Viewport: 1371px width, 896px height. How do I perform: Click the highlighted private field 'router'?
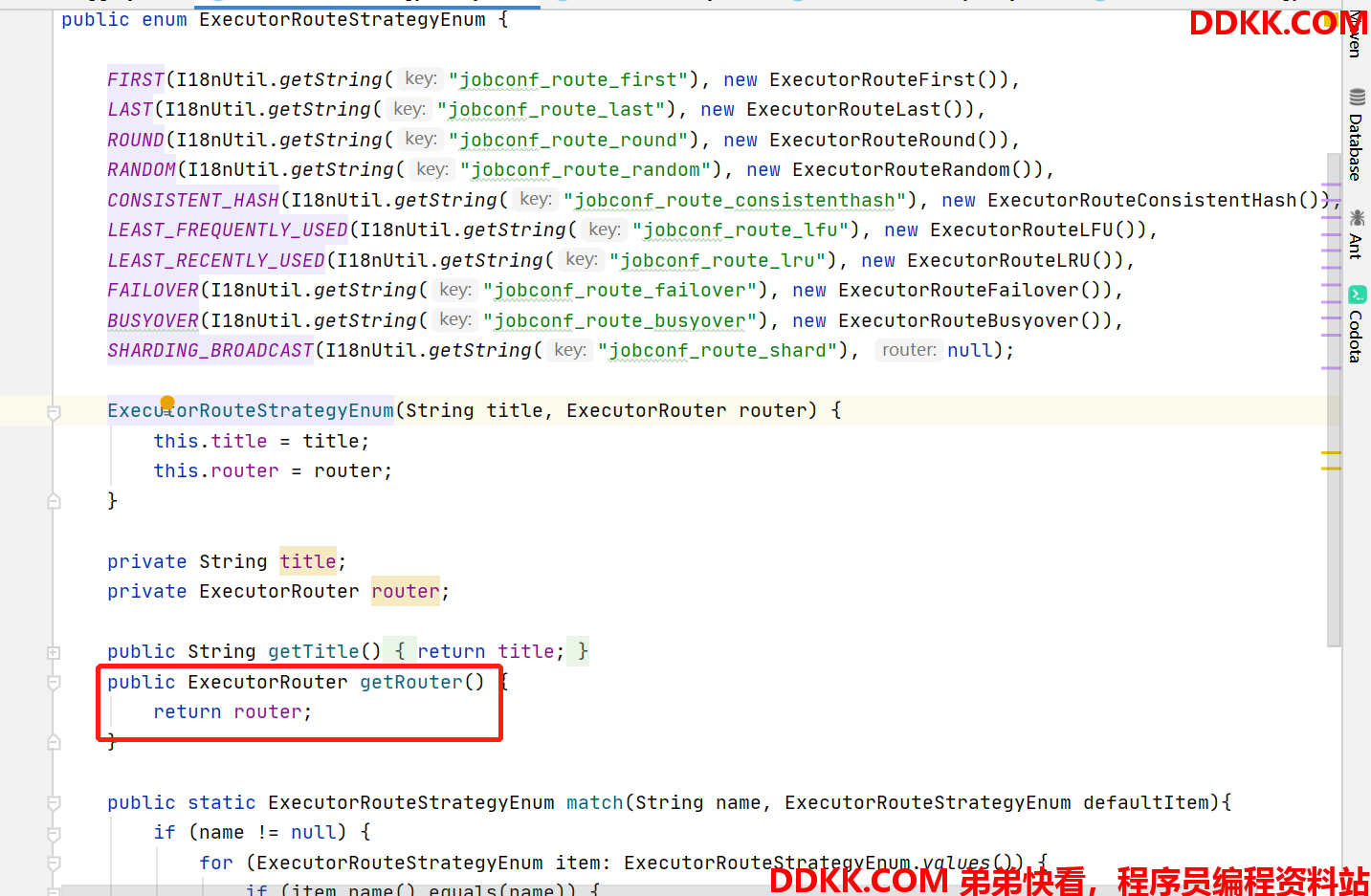pos(406,591)
